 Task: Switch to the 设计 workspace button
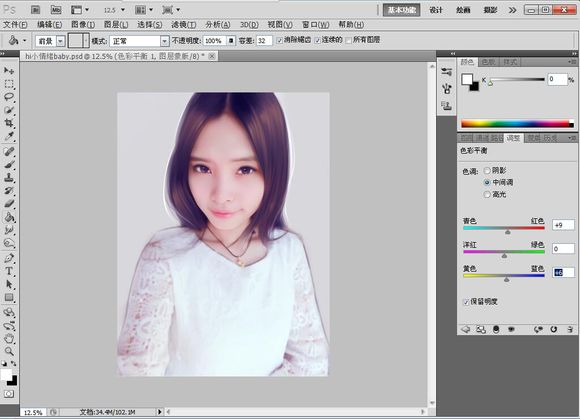point(436,10)
